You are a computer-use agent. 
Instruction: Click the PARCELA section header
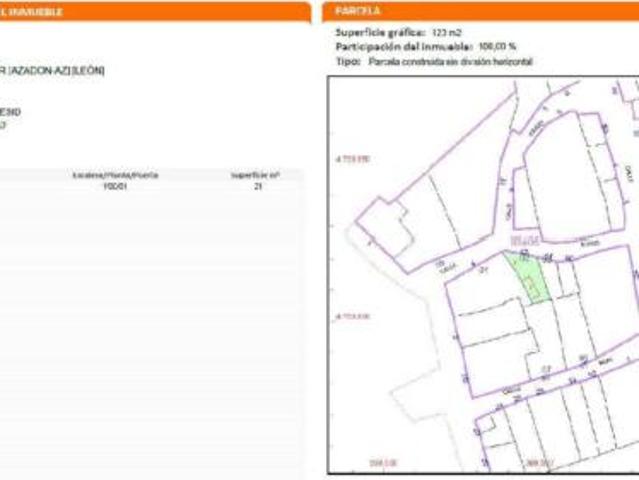tap(480, 11)
